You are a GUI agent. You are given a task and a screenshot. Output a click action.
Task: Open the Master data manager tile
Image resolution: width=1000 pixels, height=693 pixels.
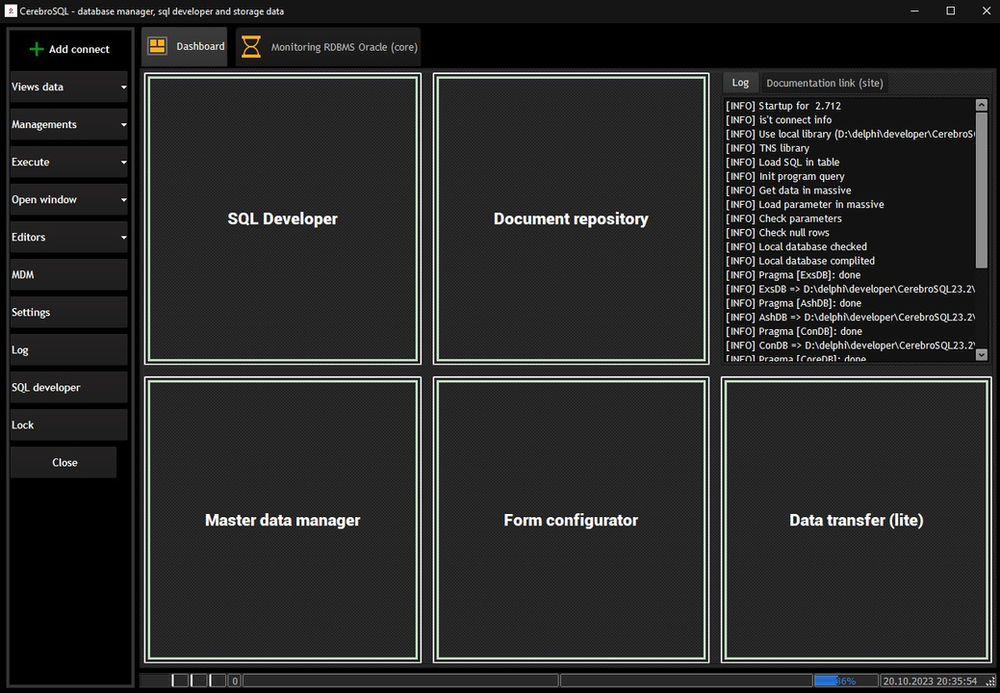pos(282,519)
